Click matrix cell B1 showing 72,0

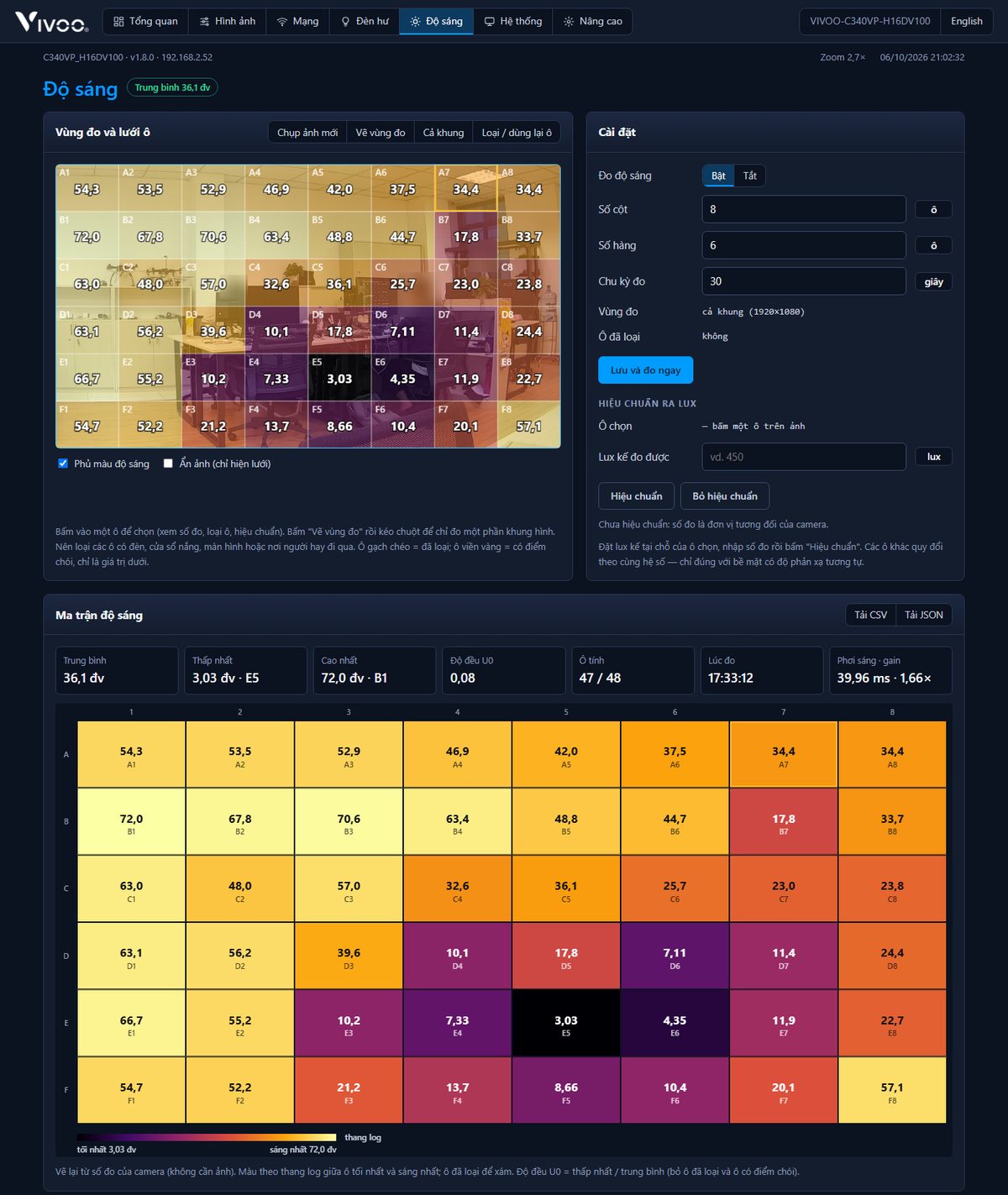131,822
